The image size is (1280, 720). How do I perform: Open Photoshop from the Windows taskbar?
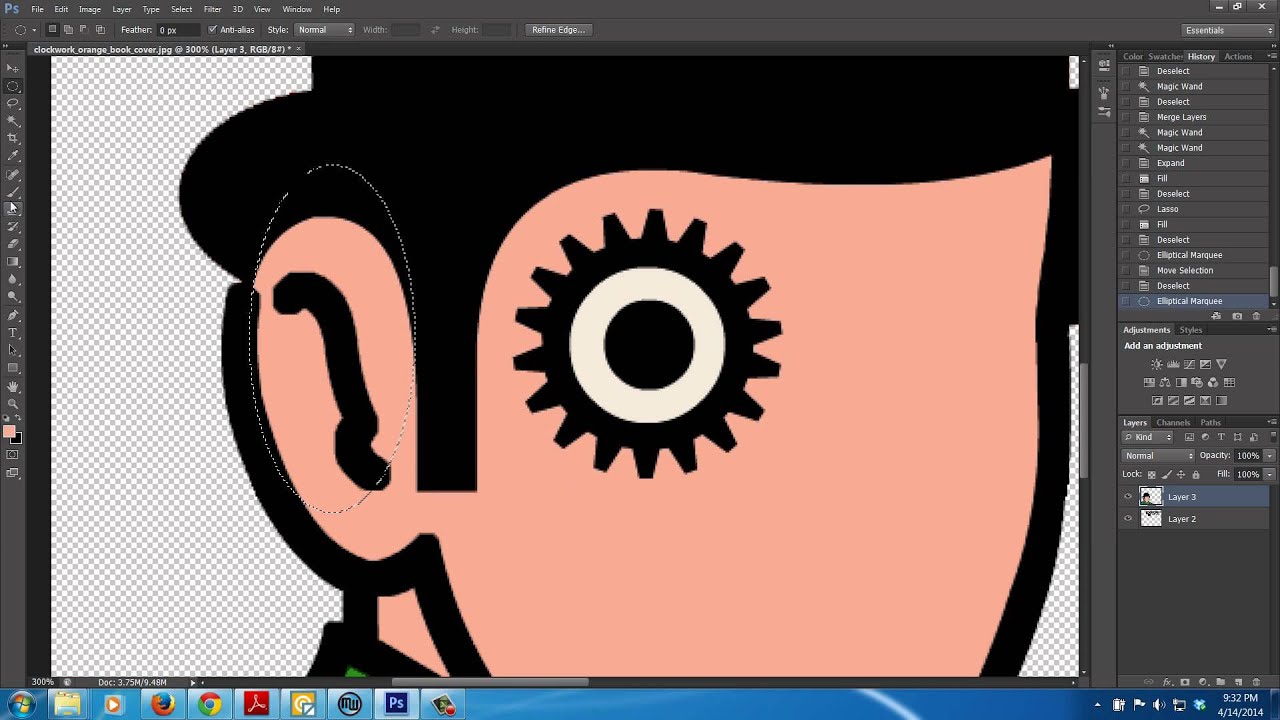click(396, 704)
